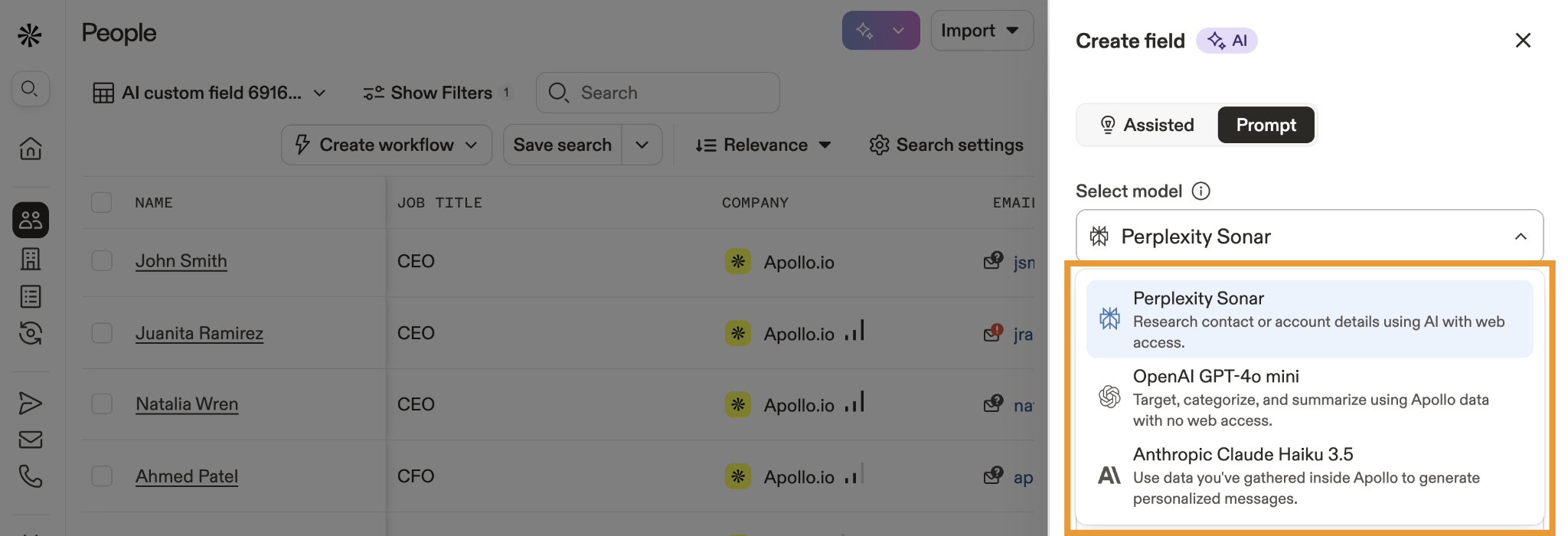This screenshot has width=1568, height=536.
Task: Click the info icon beside Select model
Action: point(1200,191)
